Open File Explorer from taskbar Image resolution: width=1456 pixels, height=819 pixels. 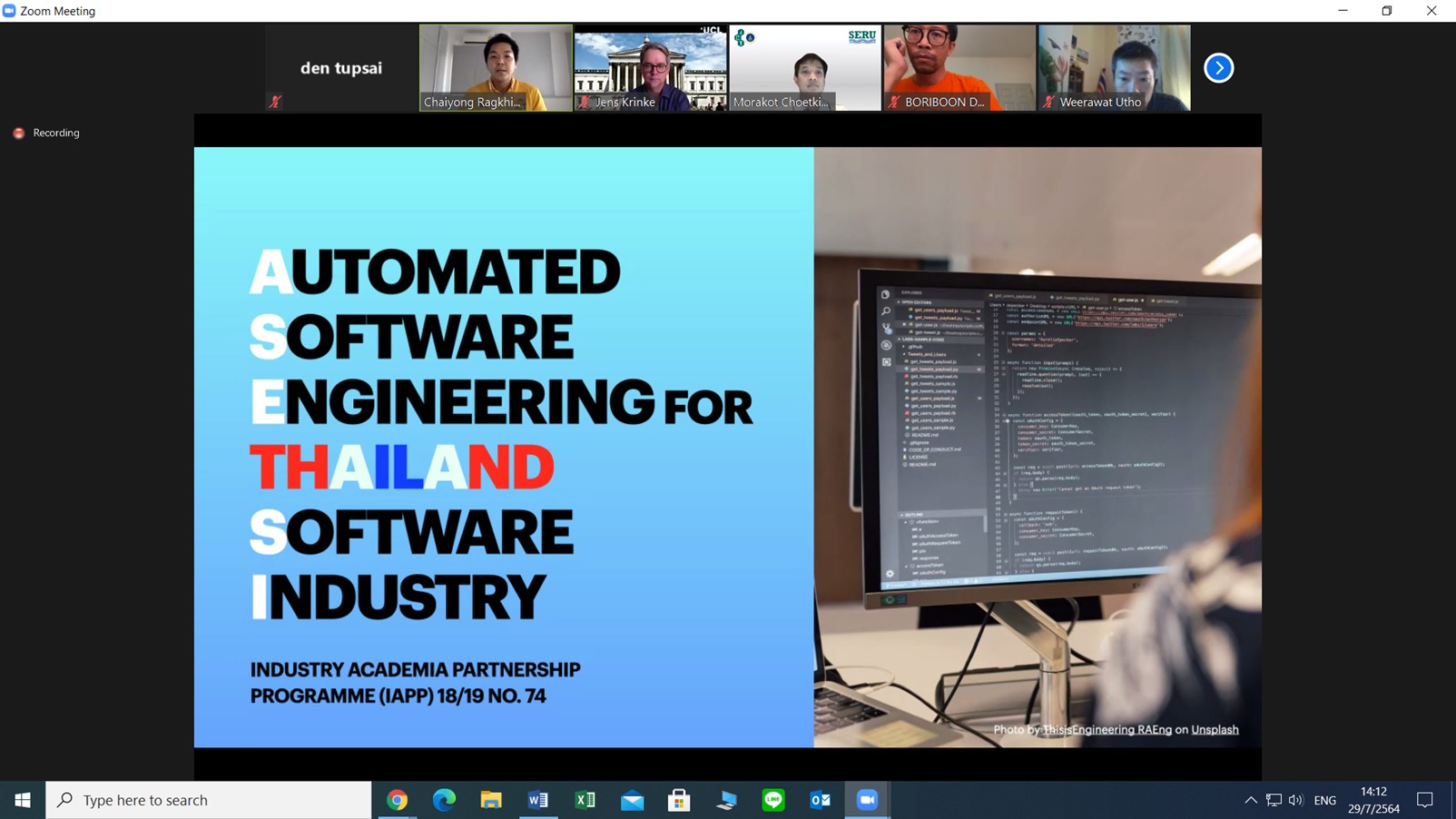pos(491,800)
